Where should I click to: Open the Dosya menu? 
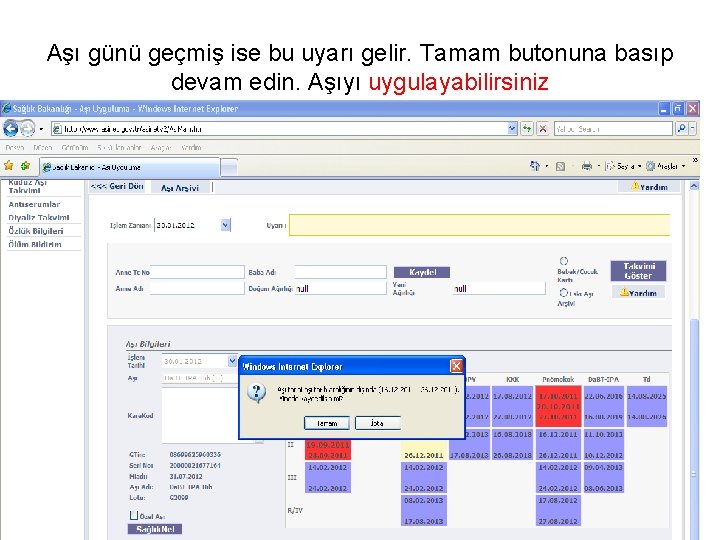coord(15,147)
